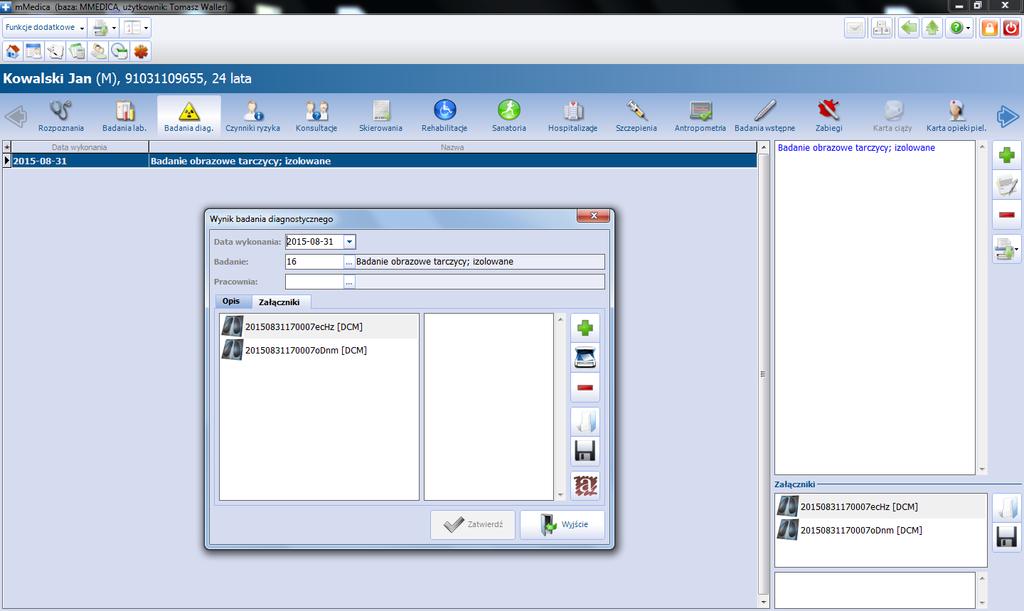1024x611 pixels.
Task: Remove attachment with red minus in dialog
Action: tap(585, 388)
